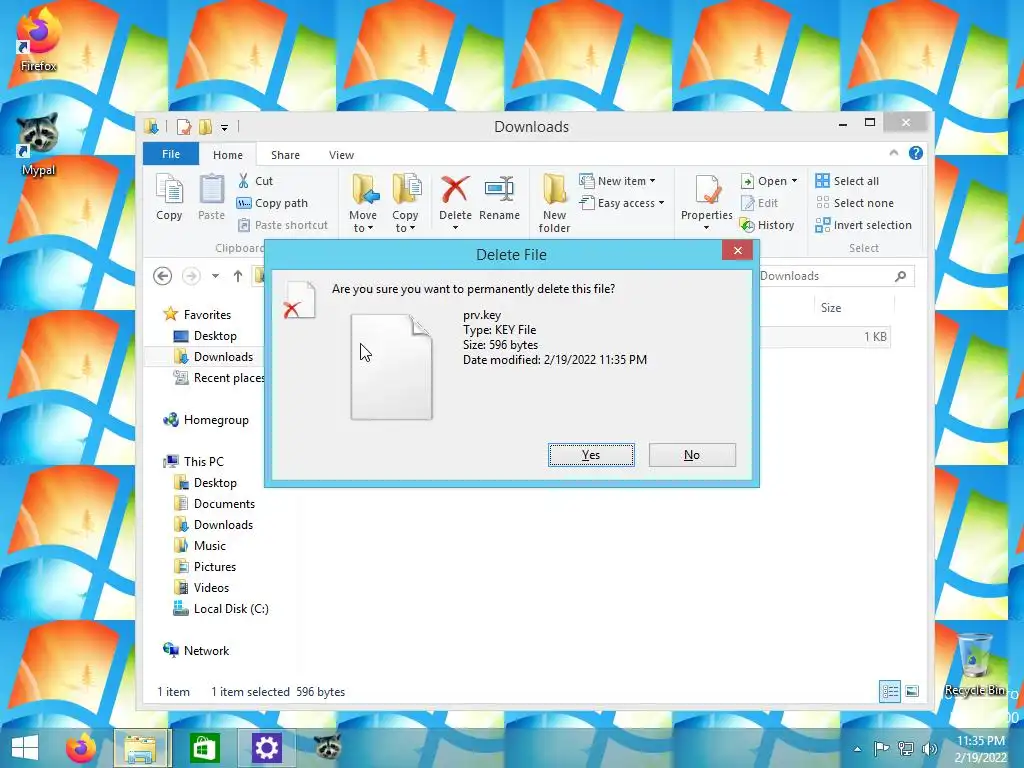Click the Forward navigation arrow

click(x=191, y=276)
